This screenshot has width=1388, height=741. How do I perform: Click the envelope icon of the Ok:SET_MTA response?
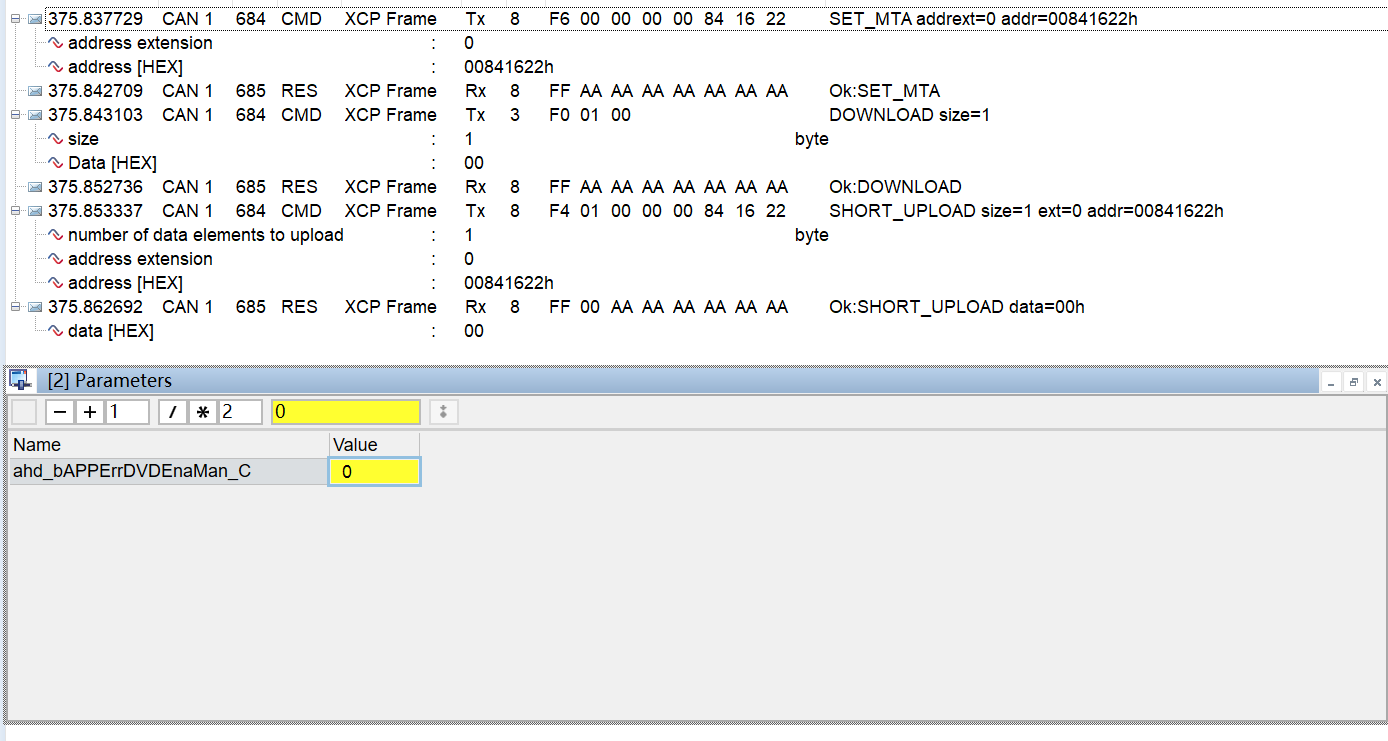point(35,91)
